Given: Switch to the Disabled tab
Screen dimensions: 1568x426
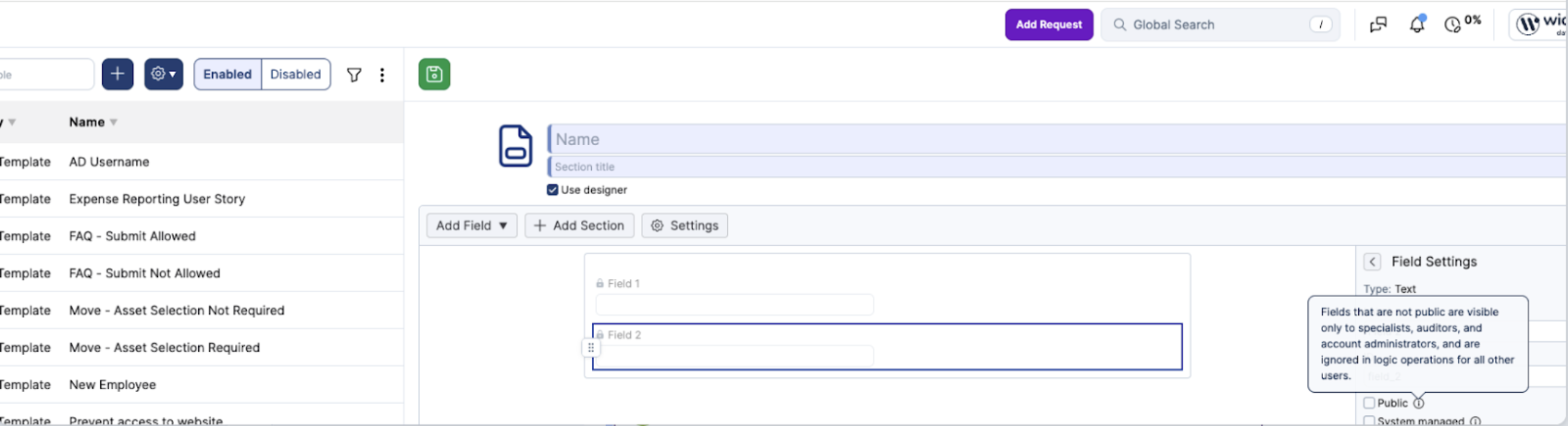Looking at the screenshot, I should [x=296, y=74].
